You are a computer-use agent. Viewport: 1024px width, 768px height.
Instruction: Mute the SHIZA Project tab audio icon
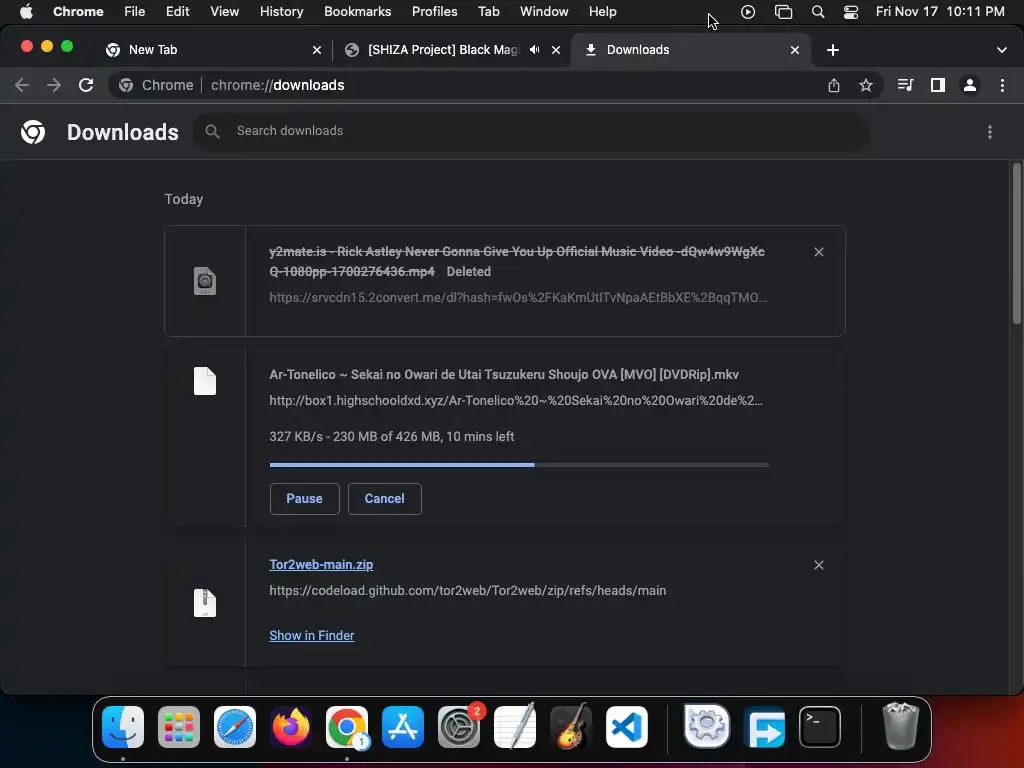(534, 50)
